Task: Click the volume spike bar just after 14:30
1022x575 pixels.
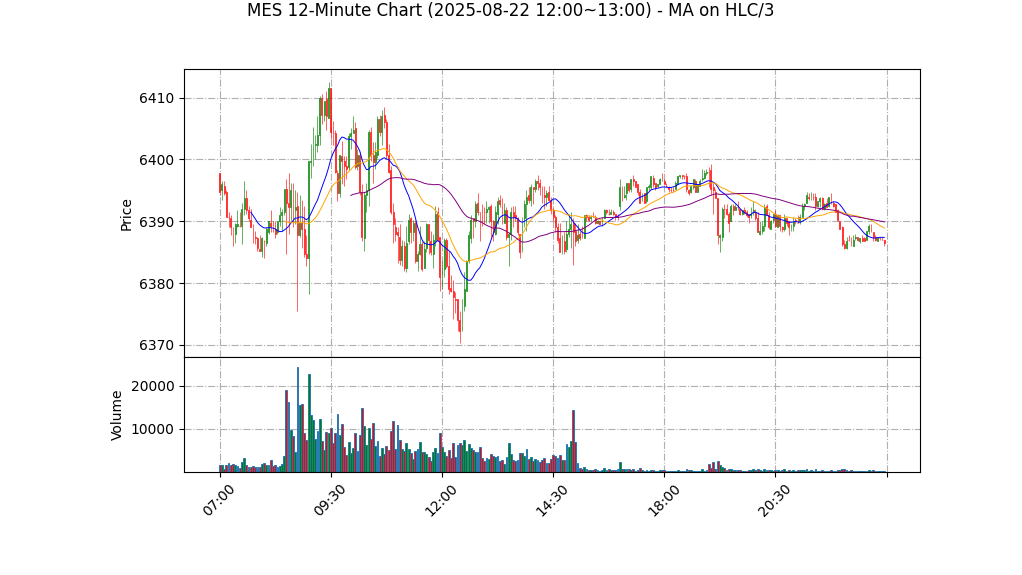Action: [x=574, y=441]
